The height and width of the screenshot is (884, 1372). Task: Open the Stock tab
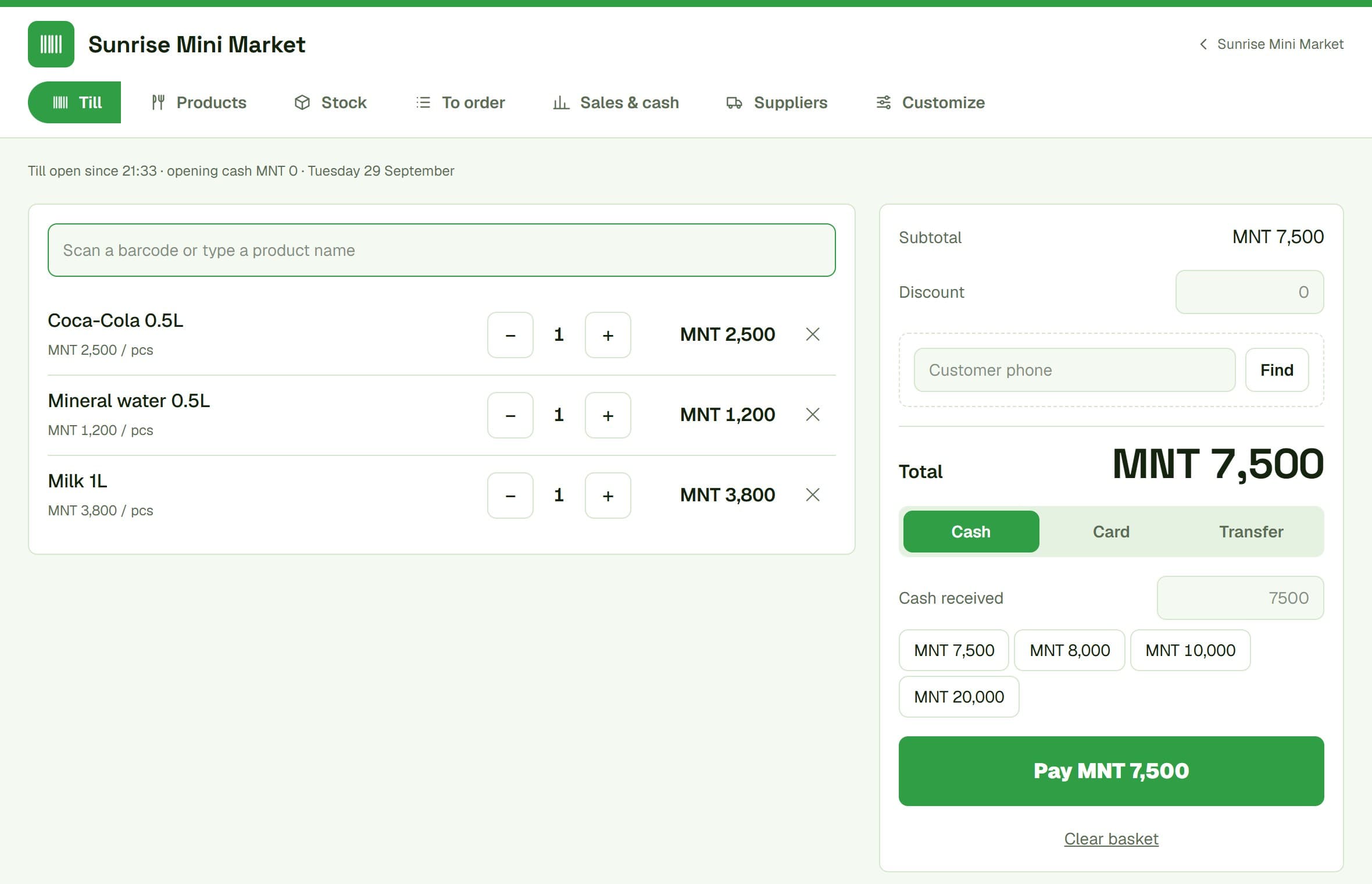pos(331,102)
